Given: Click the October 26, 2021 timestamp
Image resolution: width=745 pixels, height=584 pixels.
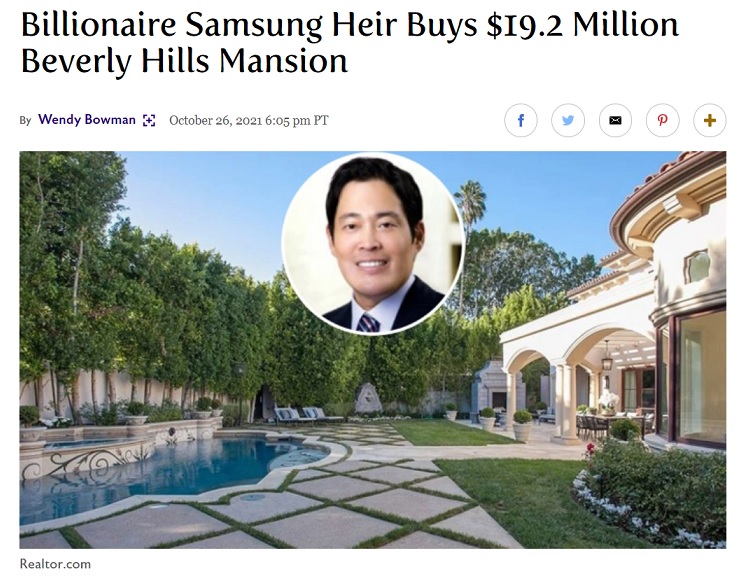Looking at the screenshot, I should coord(248,120).
